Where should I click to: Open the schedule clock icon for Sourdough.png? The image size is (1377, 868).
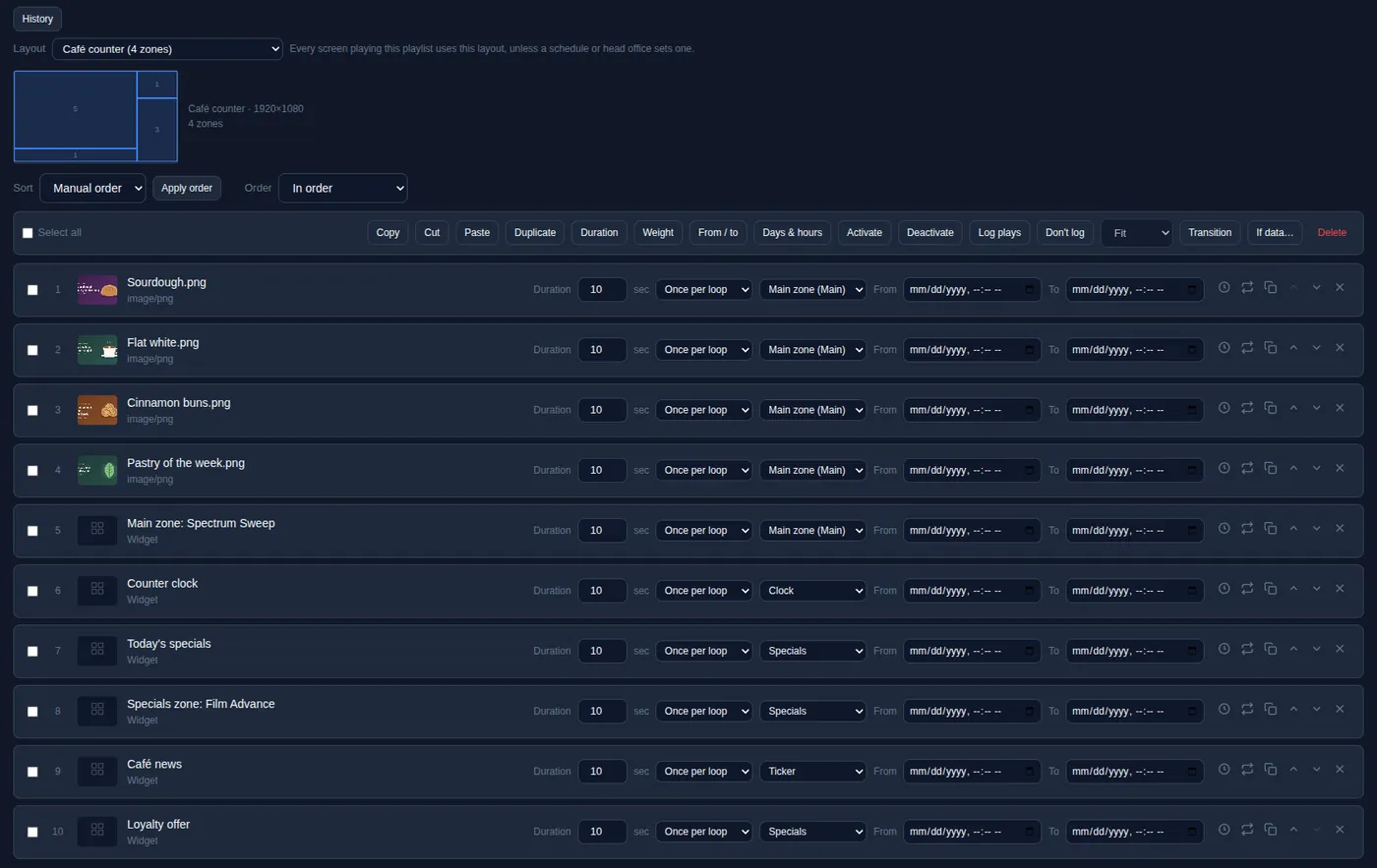1224,287
